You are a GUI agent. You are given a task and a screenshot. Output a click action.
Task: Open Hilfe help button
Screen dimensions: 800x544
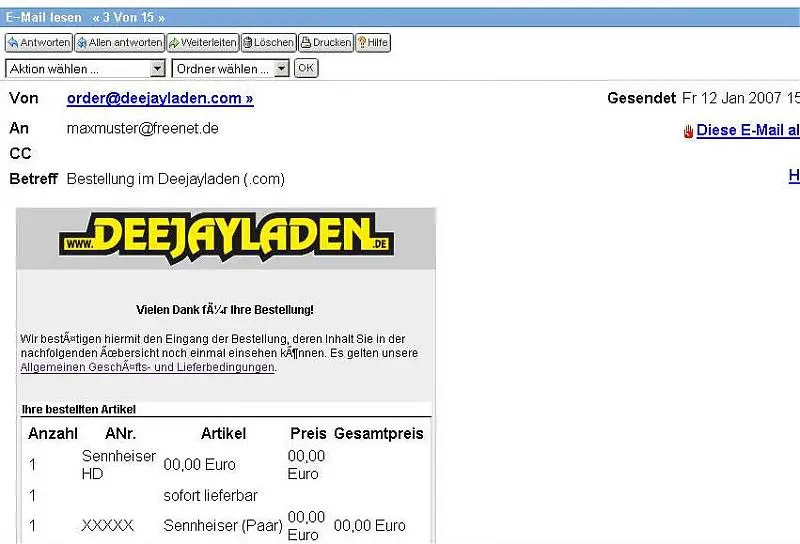click(373, 43)
